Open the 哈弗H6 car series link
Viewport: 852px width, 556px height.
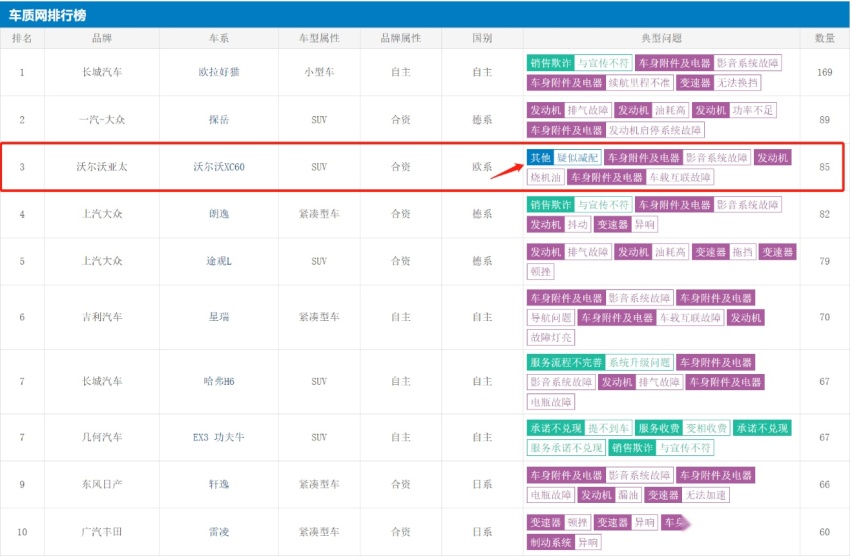click(x=219, y=382)
